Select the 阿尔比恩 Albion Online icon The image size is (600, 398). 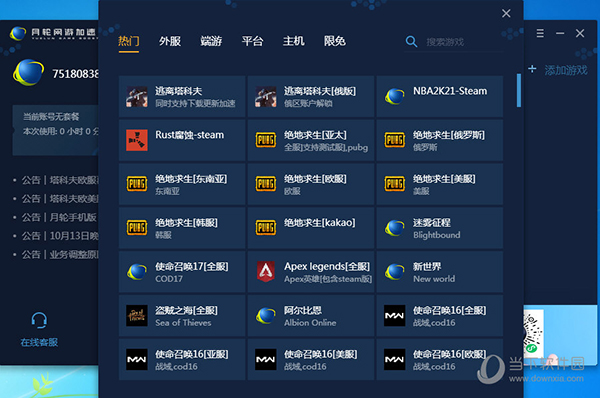(266, 316)
